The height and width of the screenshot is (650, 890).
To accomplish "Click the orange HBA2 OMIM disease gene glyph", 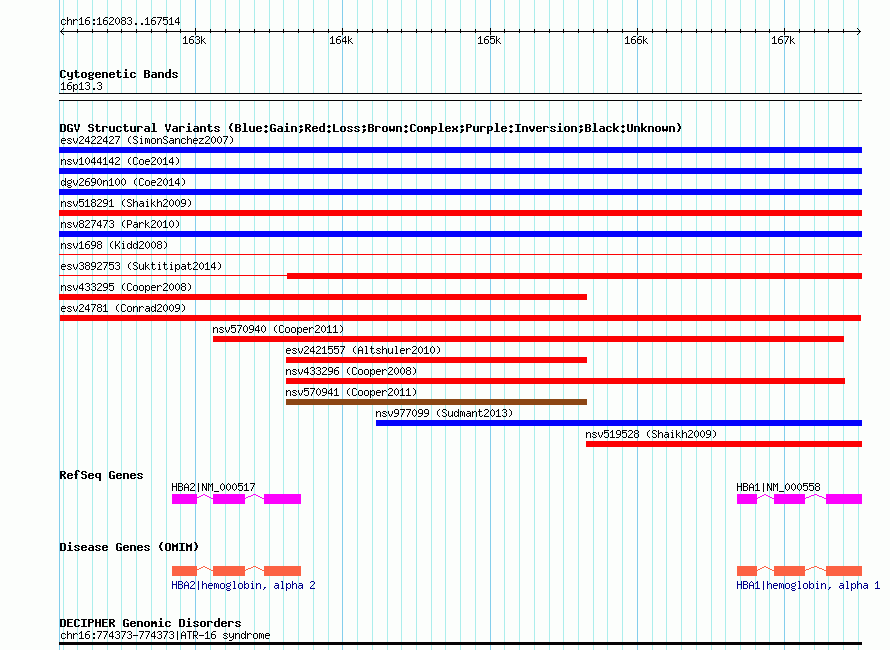I will (236, 571).
